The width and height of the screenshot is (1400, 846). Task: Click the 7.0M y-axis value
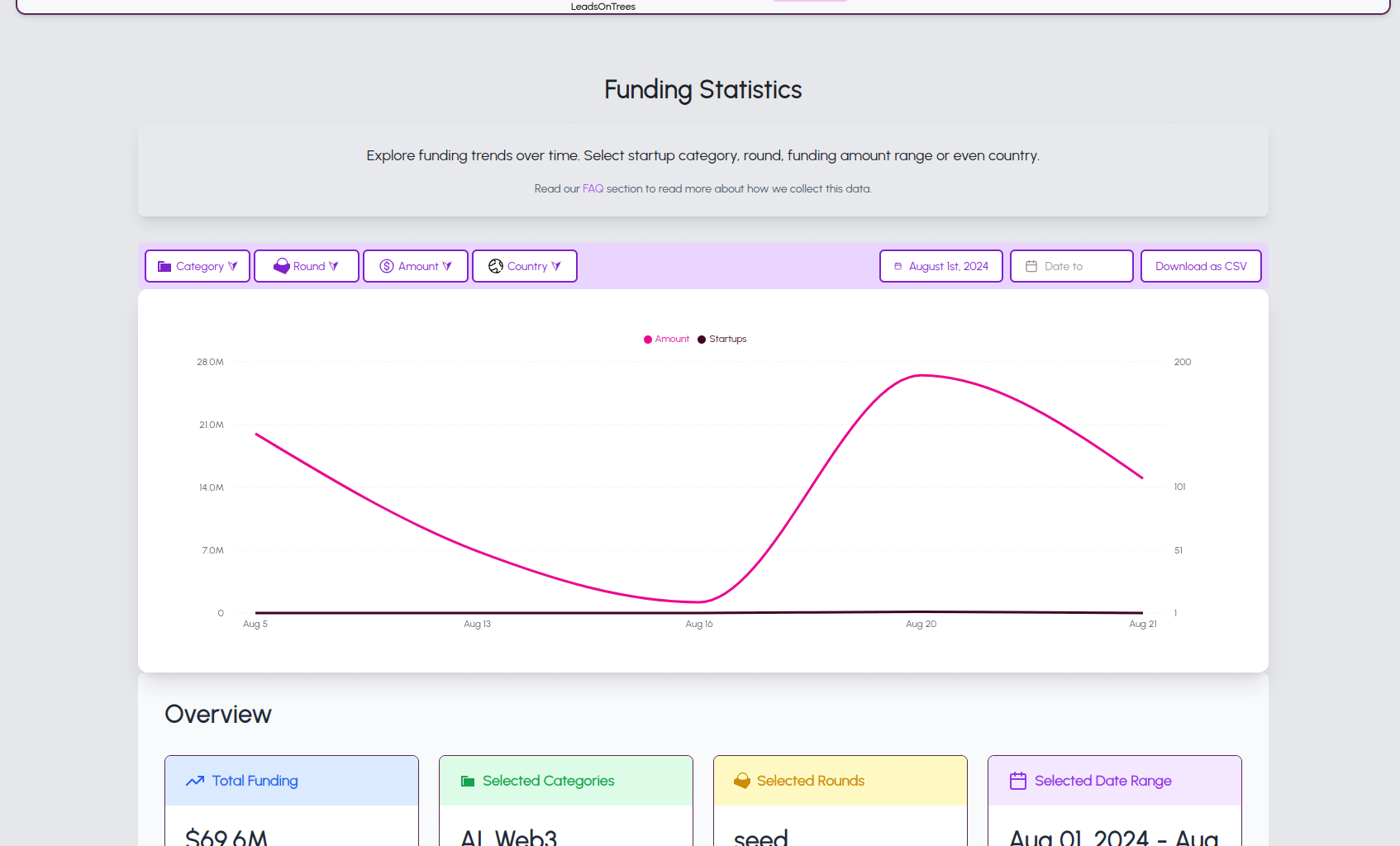212,550
